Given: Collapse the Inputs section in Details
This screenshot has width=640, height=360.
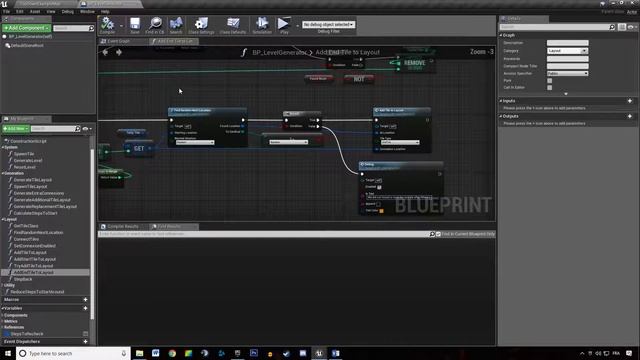Looking at the screenshot, I should tap(501, 101).
